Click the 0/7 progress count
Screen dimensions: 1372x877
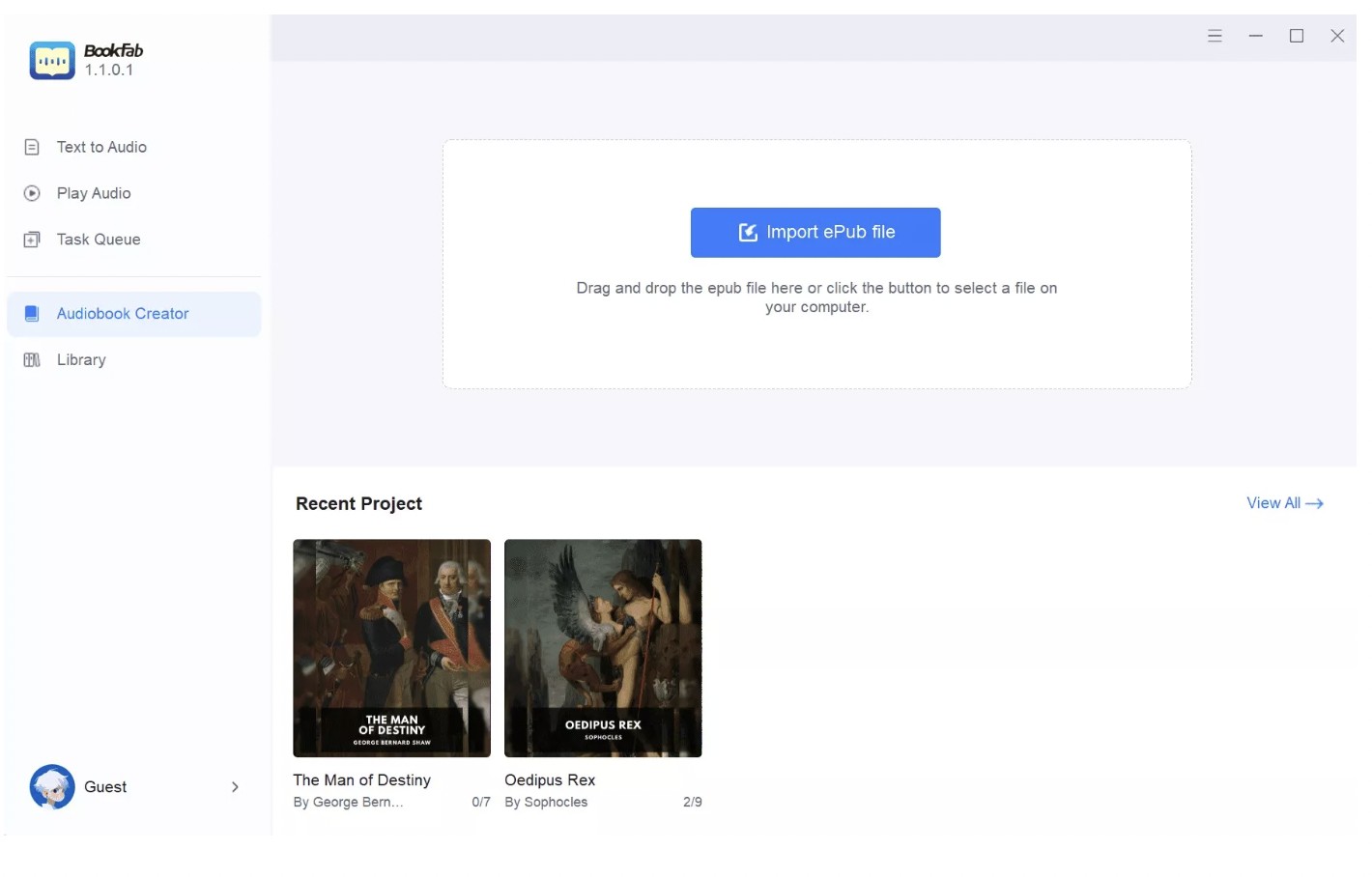click(x=481, y=803)
